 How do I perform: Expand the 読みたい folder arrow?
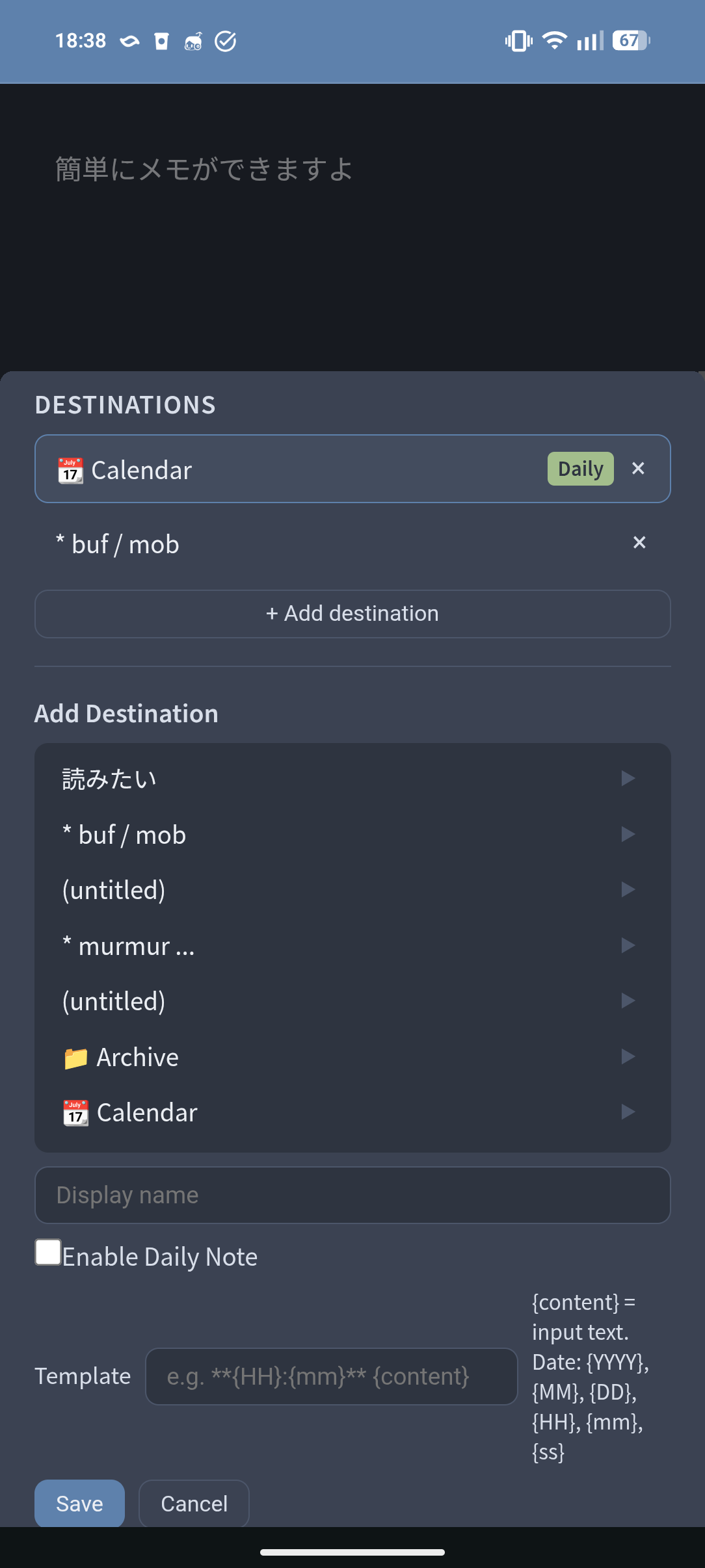point(628,778)
